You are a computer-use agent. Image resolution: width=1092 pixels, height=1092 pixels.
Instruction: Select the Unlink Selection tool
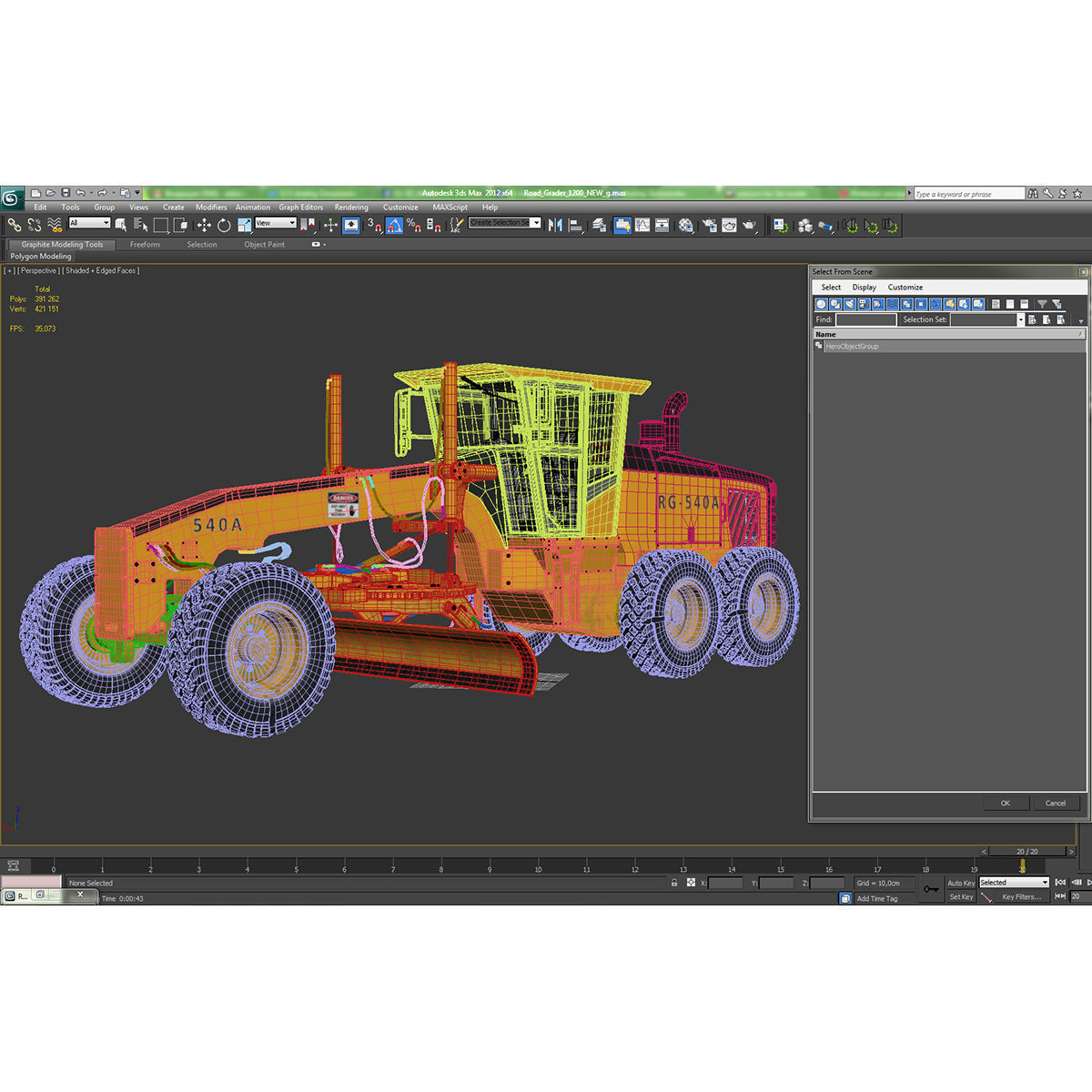click(x=35, y=224)
